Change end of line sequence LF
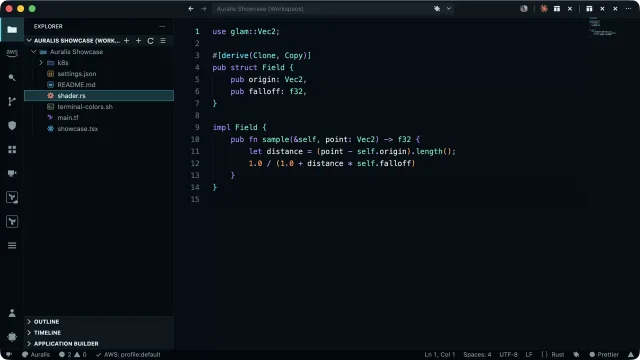Screen dimensions: 640x360 point(529,355)
